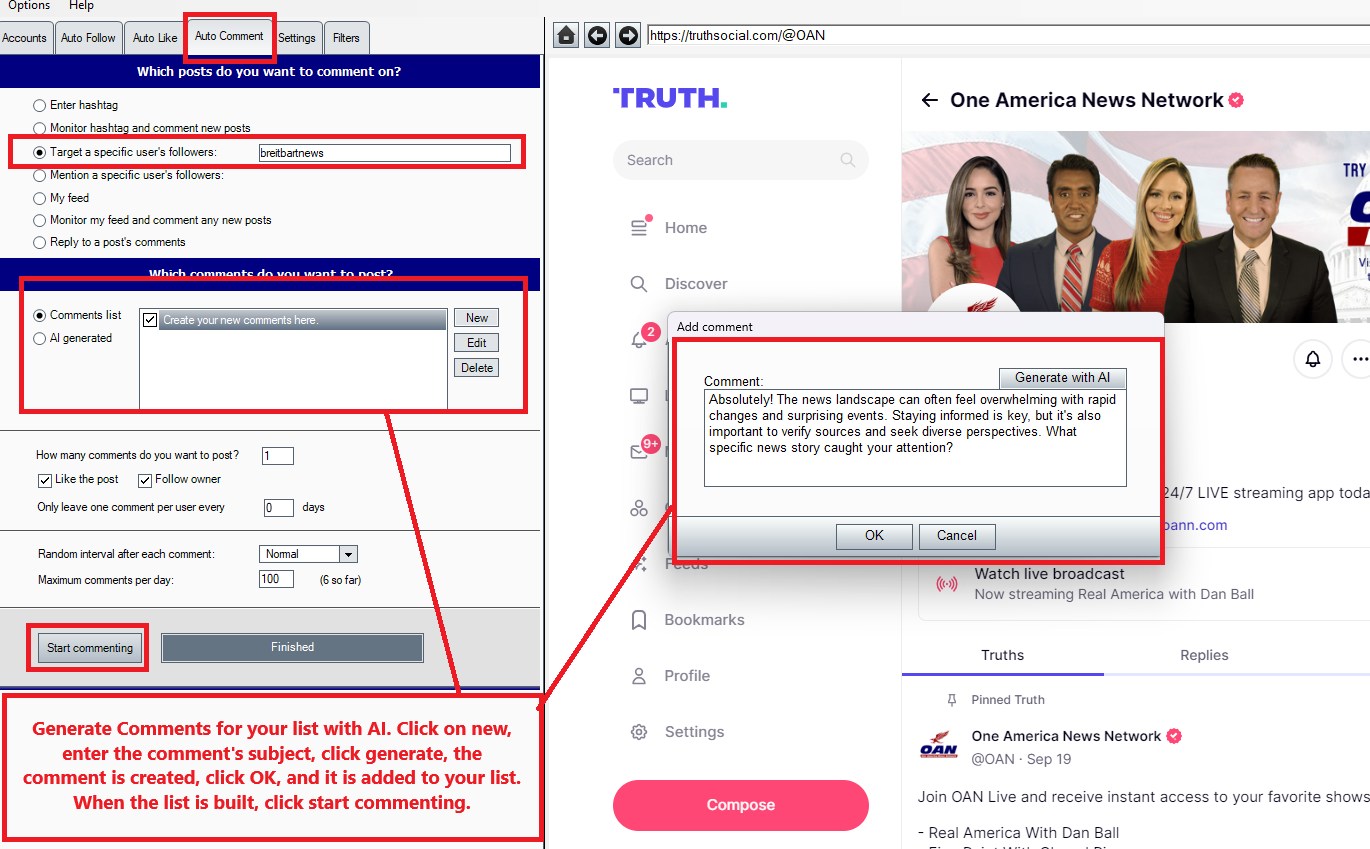This screenshot has height=849, width=1370.
Task: Go back with the browser back arrow
Action: [x=597, y=35]
